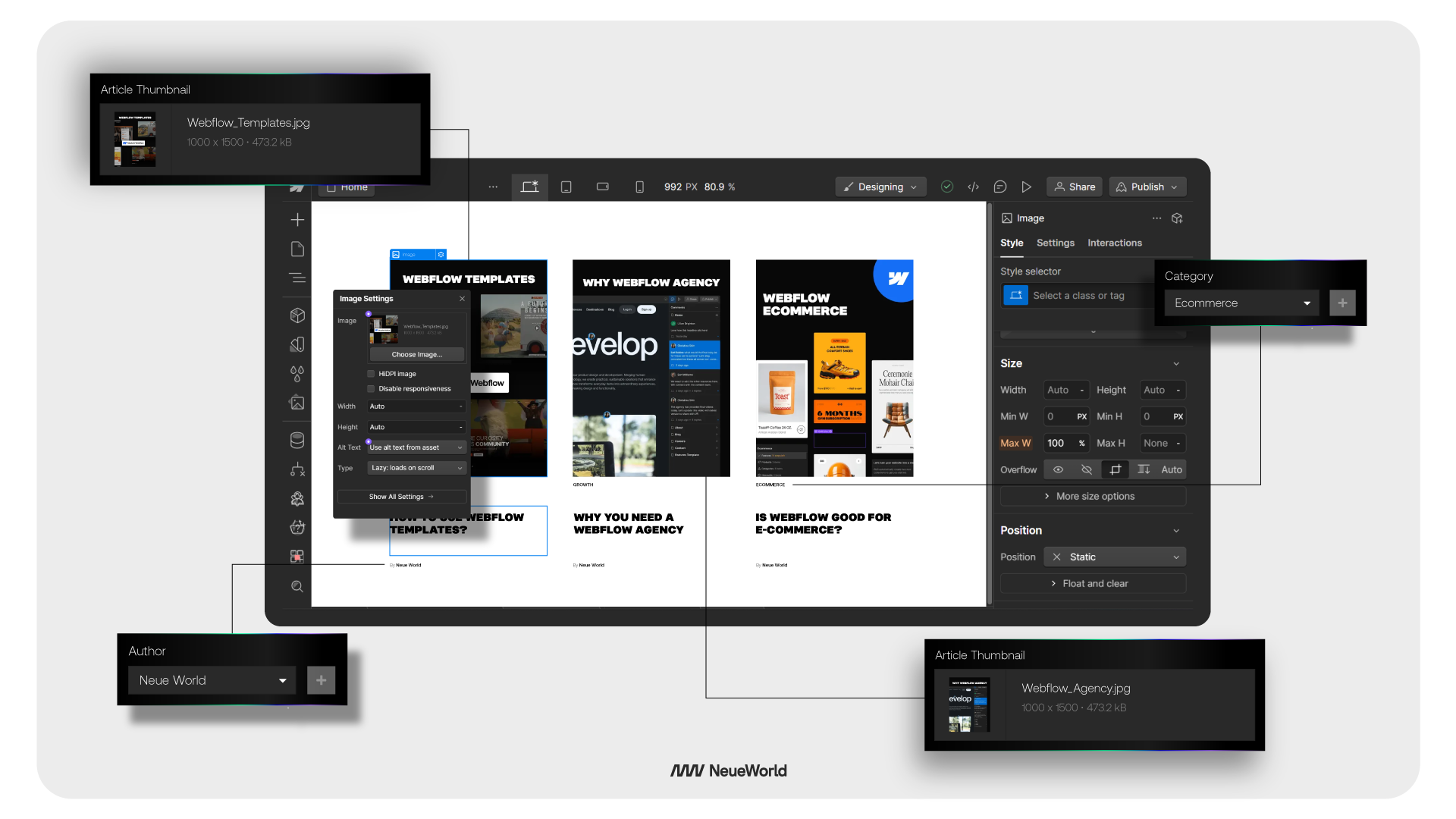The height and width of the screenshot is (819, 1456).
Task: Open the Category Ecommerce dropdown
Action: pos(1242,303)
